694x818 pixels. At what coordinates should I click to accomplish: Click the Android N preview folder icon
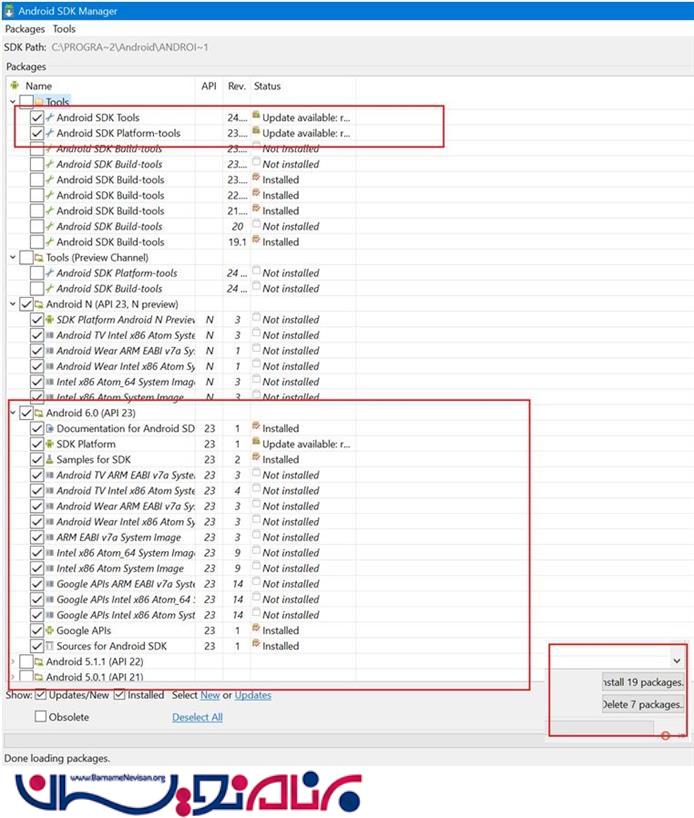click(39, 304)
